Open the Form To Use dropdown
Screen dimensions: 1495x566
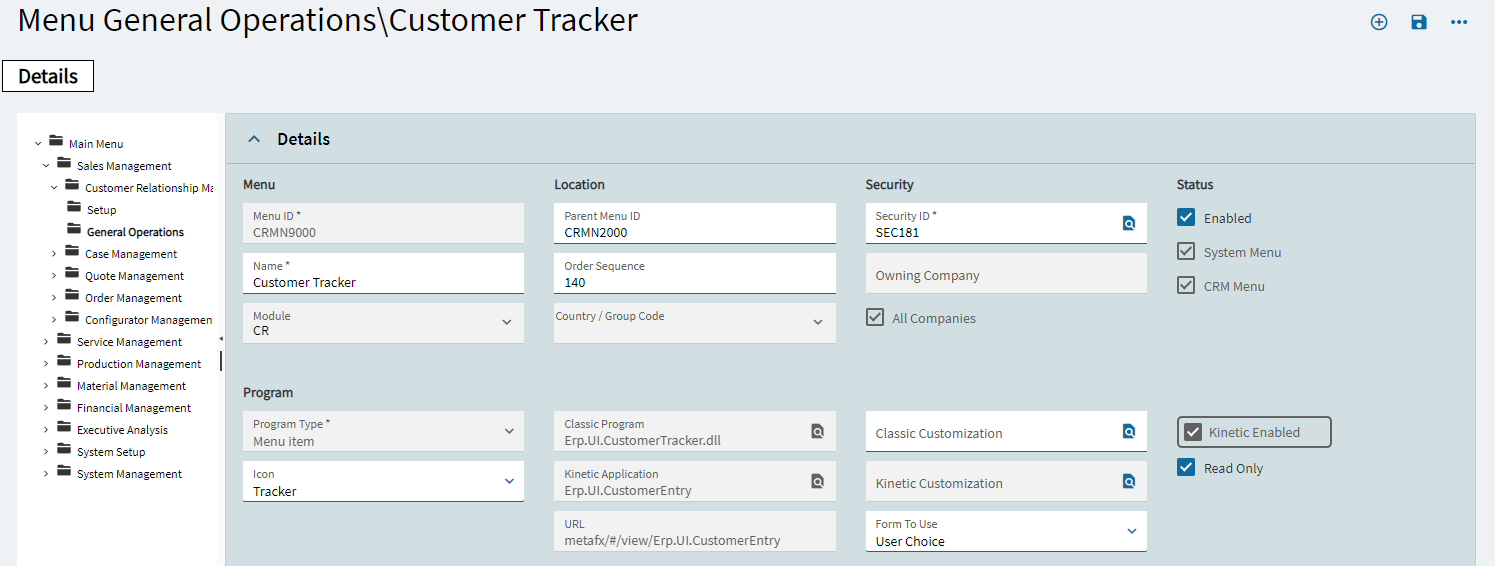[1131, 531]
